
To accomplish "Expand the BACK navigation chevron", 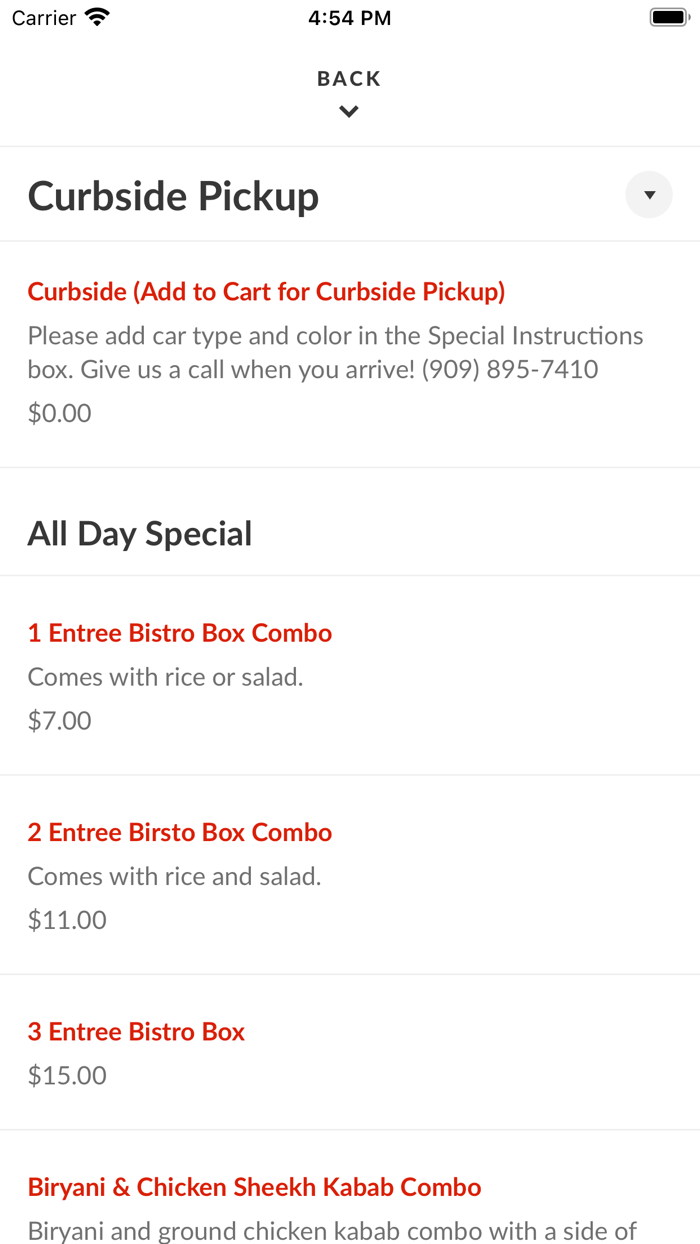I will click(348, 111).
